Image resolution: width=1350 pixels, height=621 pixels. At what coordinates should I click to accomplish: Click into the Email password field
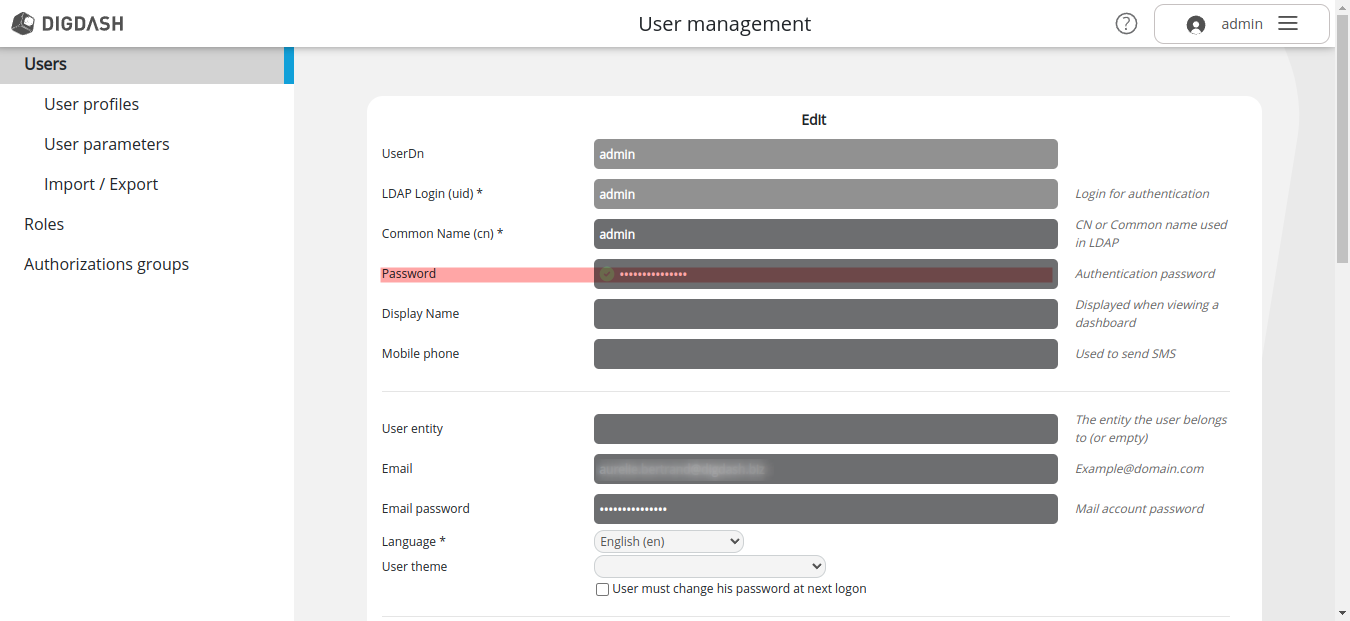tap(825, 509)
